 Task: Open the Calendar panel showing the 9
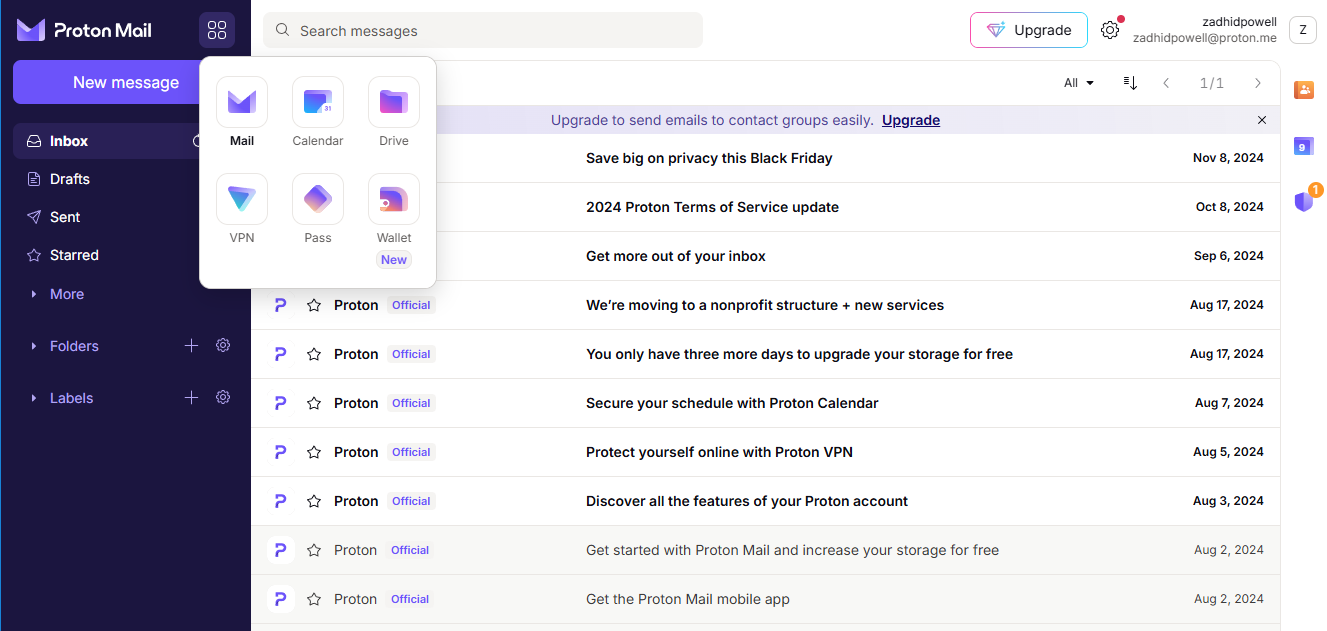tap(1304, 146)
